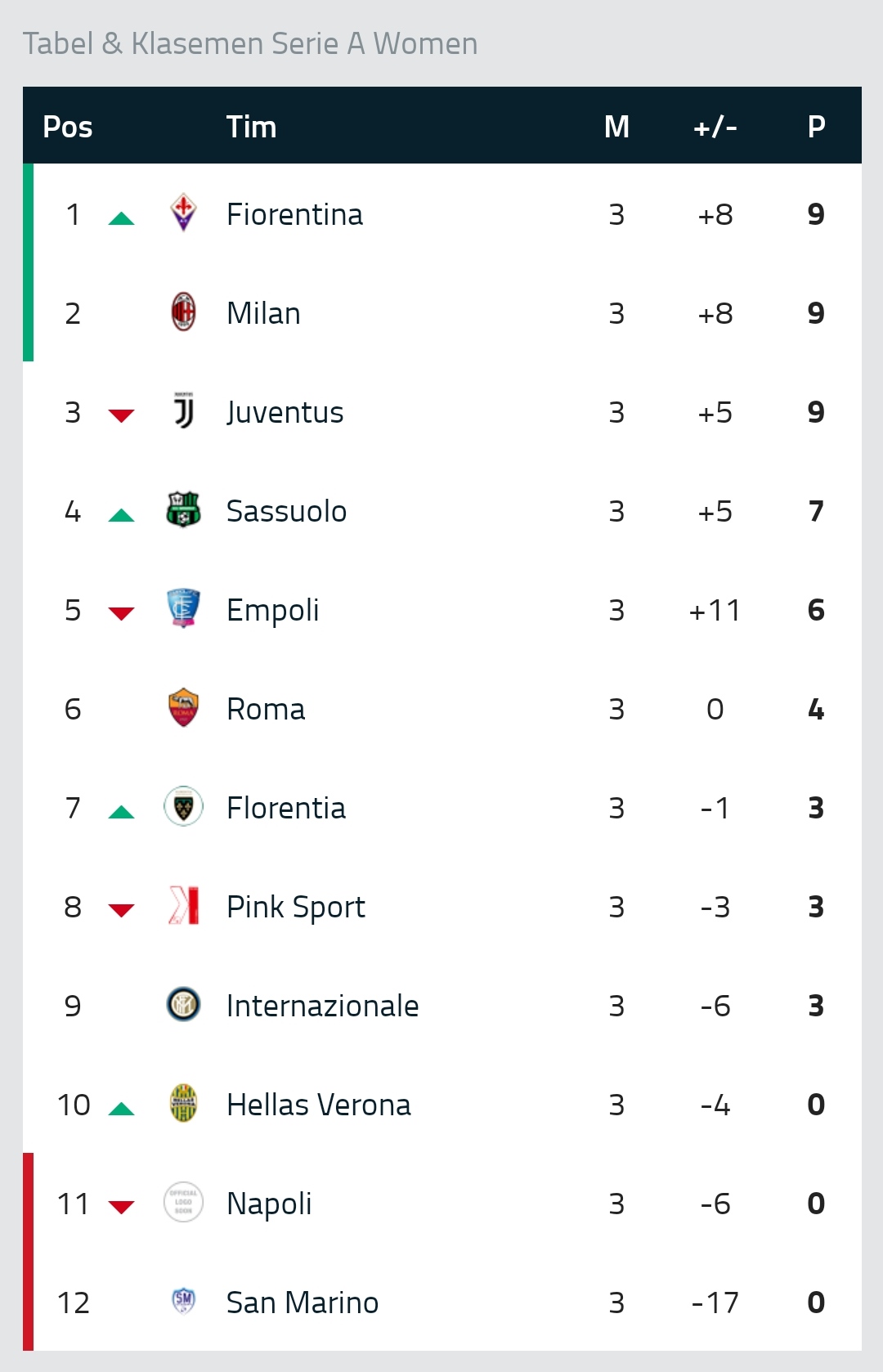Viewport: 883px width, 1372px height.
Task: Click the Roma club crest
Action: [183, 707]
